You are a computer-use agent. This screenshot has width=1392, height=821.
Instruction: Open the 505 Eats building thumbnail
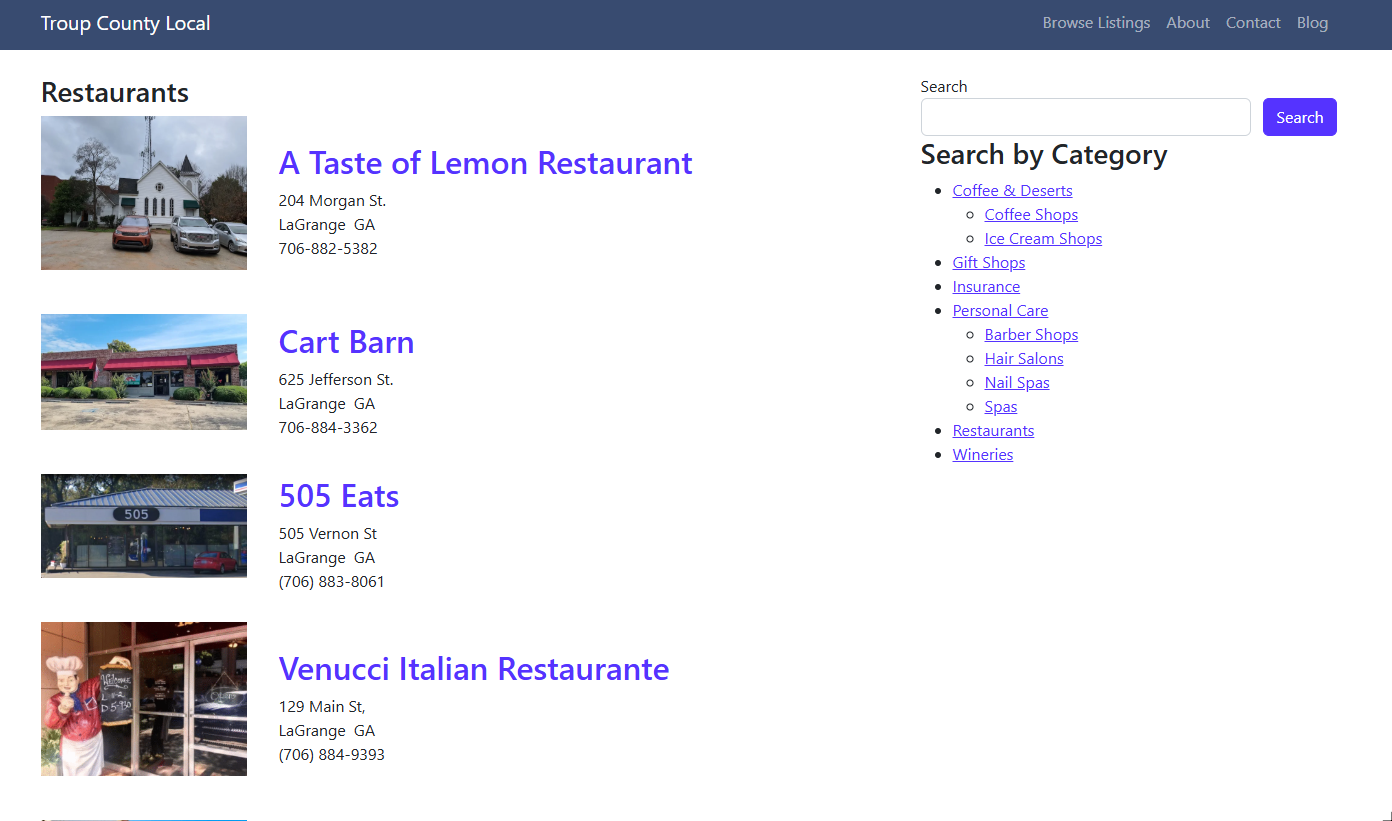point(144,526)
